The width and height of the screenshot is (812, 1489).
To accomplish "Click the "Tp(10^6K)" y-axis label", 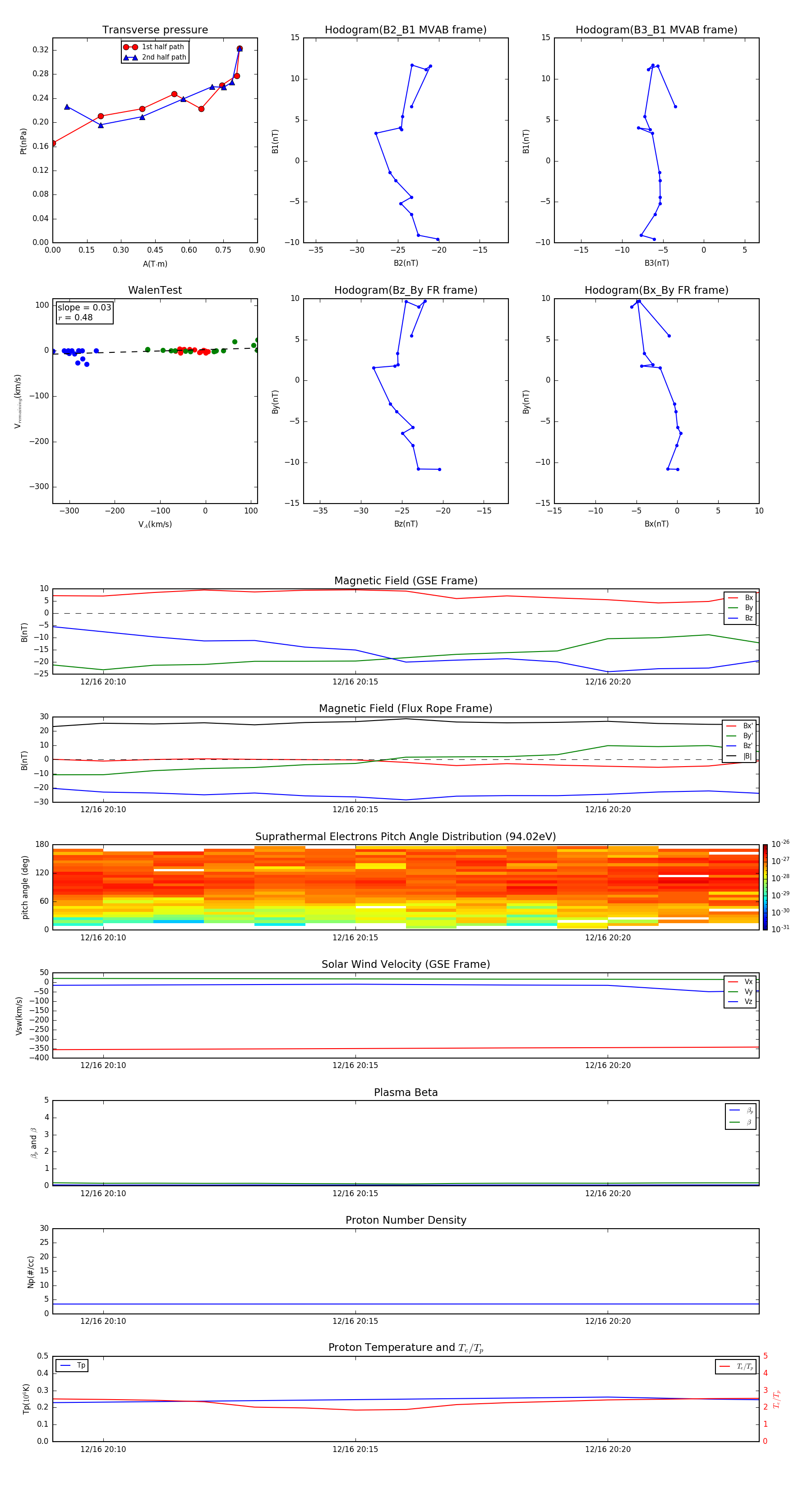I will click(26, 1399).
